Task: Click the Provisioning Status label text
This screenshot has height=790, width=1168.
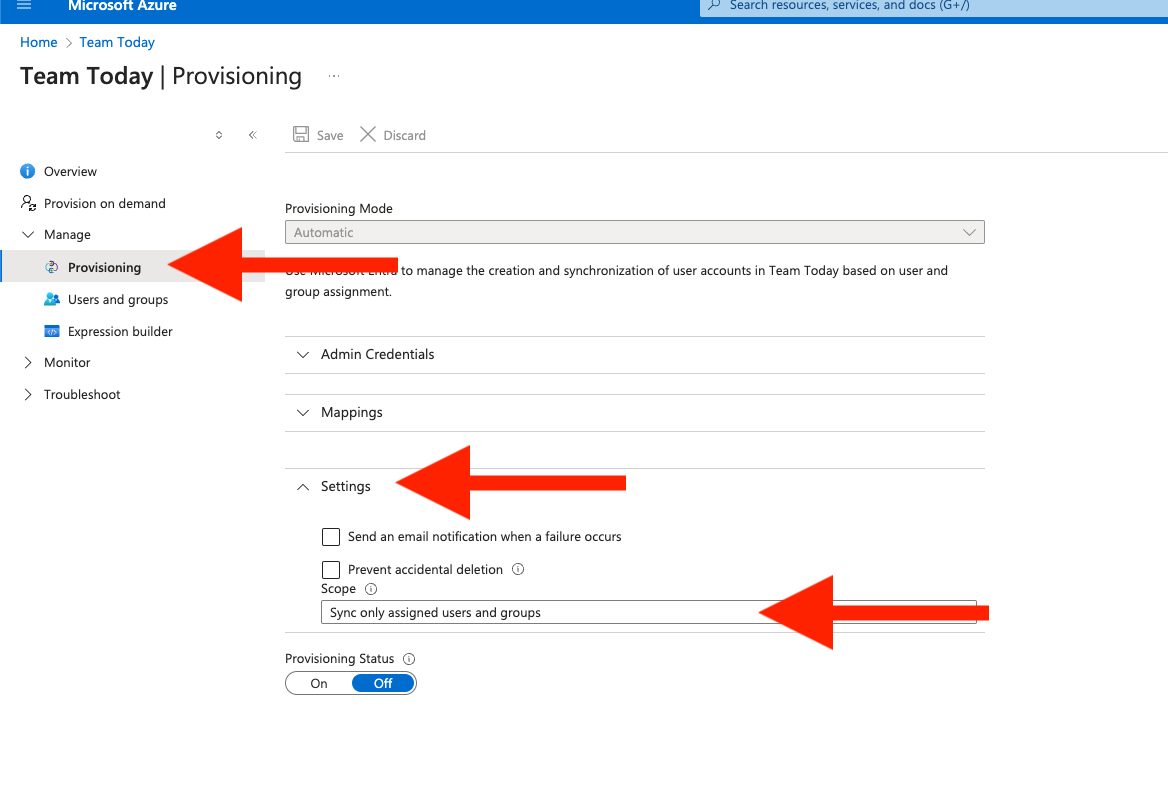Action: [x=340, y=659]
